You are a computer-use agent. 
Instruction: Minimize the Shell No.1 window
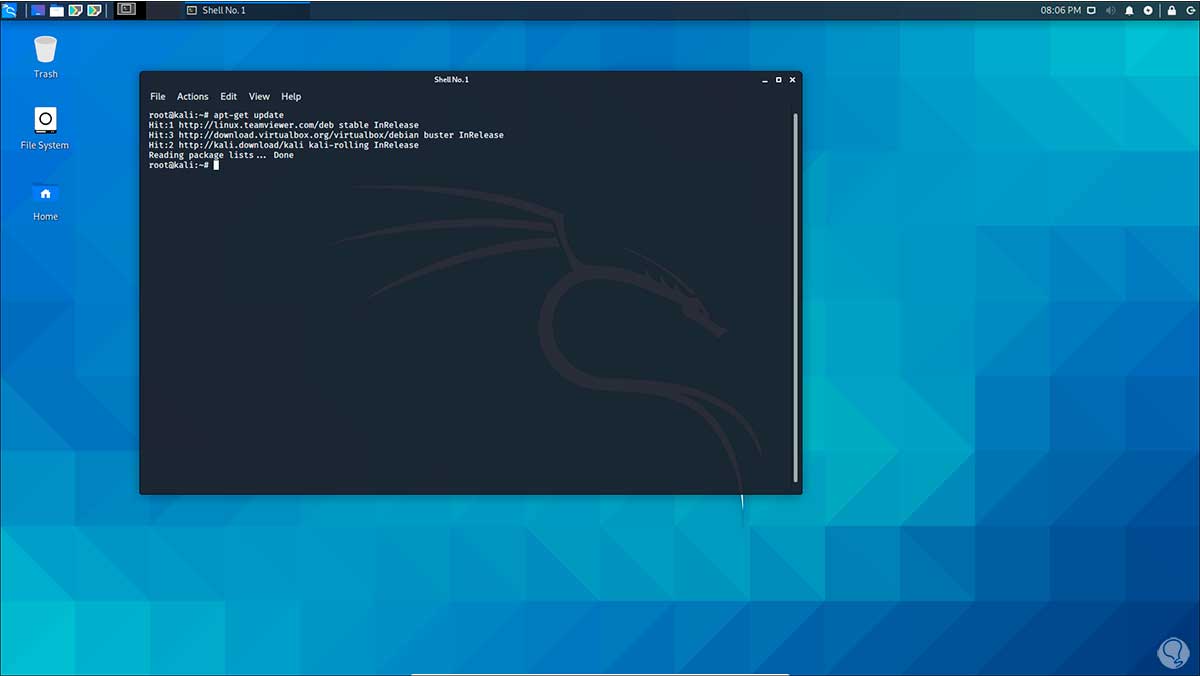tap(765, 80)
